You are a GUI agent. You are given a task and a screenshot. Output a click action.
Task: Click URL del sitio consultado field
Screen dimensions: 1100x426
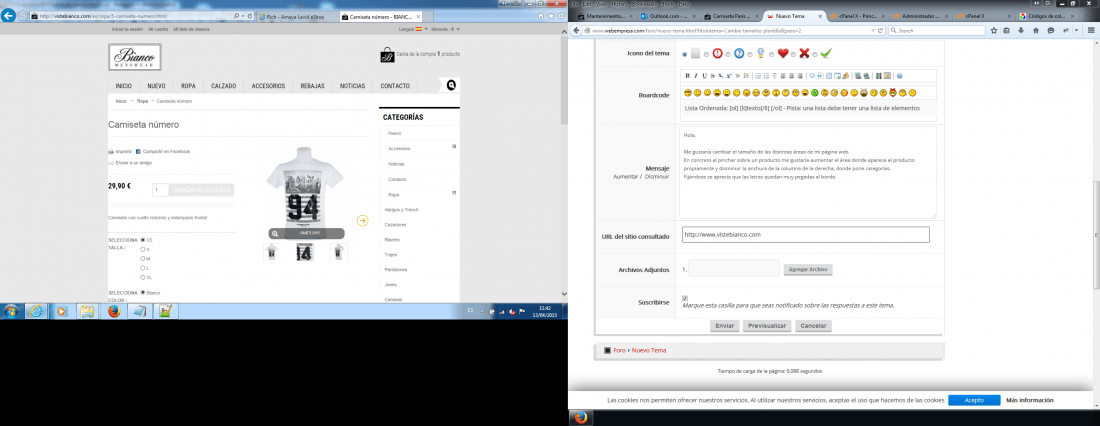tap(805, 234)
